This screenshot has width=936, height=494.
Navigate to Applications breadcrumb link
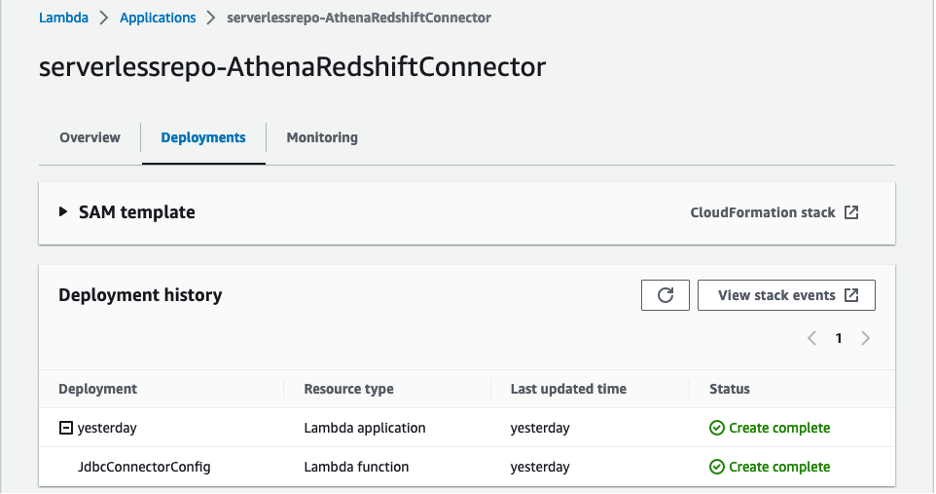[157, 18]
